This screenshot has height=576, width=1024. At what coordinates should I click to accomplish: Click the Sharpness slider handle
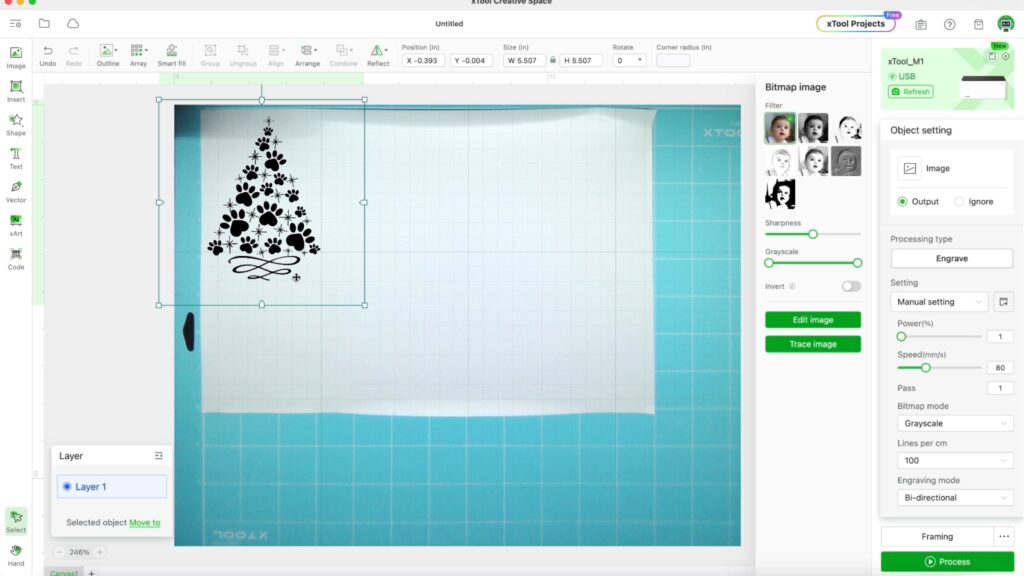pyautogui.click(x=813, y=234)
